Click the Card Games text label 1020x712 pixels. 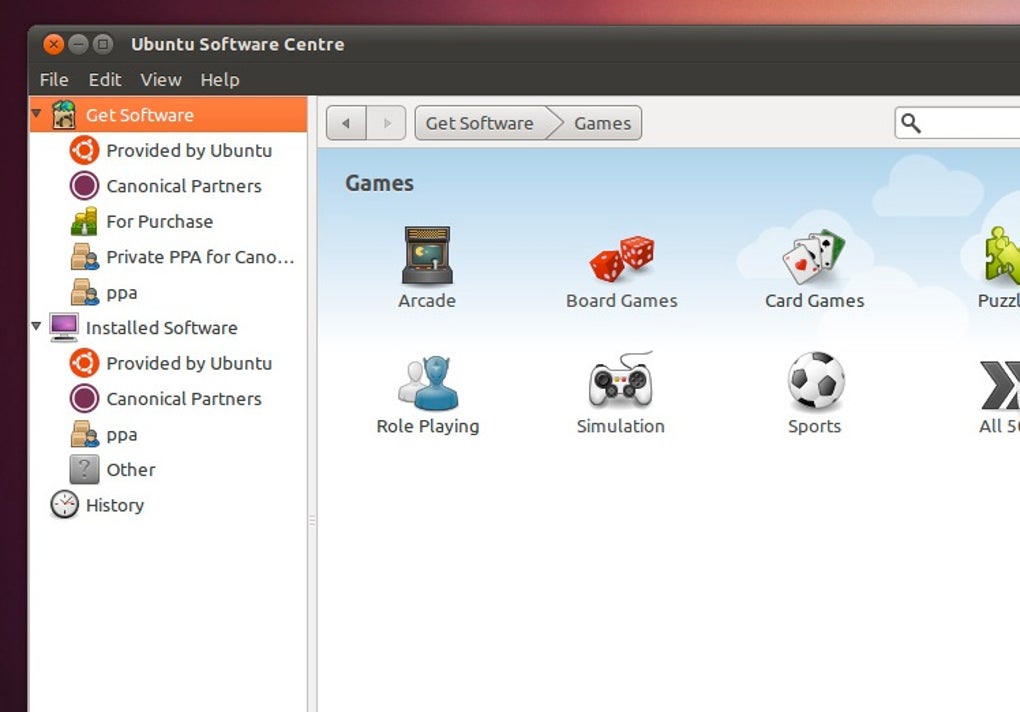point(814,300)
